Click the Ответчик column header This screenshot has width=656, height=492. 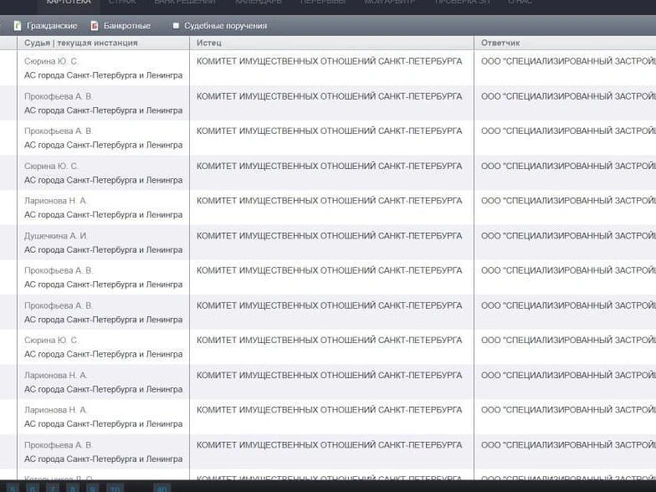(x=500, y=43)
